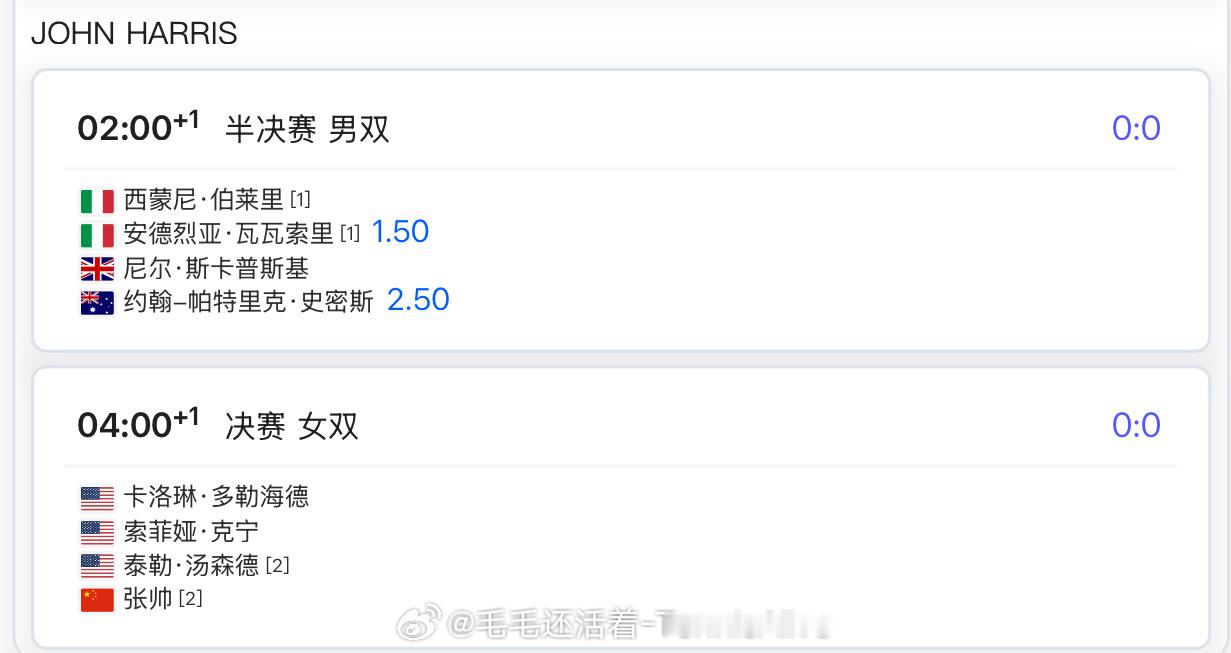The image size is (1231, 653).
Task: Select the 1.50 odds value
Action: click(x=400, y=232)
